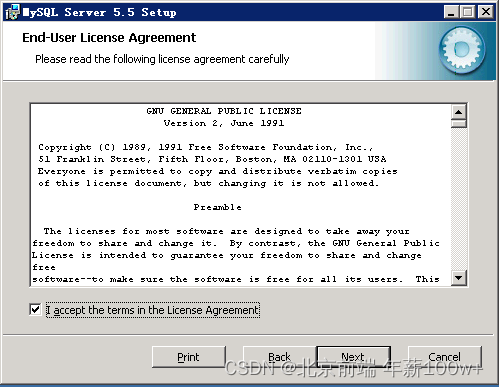Click the 'MySQL Server 5.5 Setup' title bar
This screenshot has height=387, width=499.
coord(99,12)
